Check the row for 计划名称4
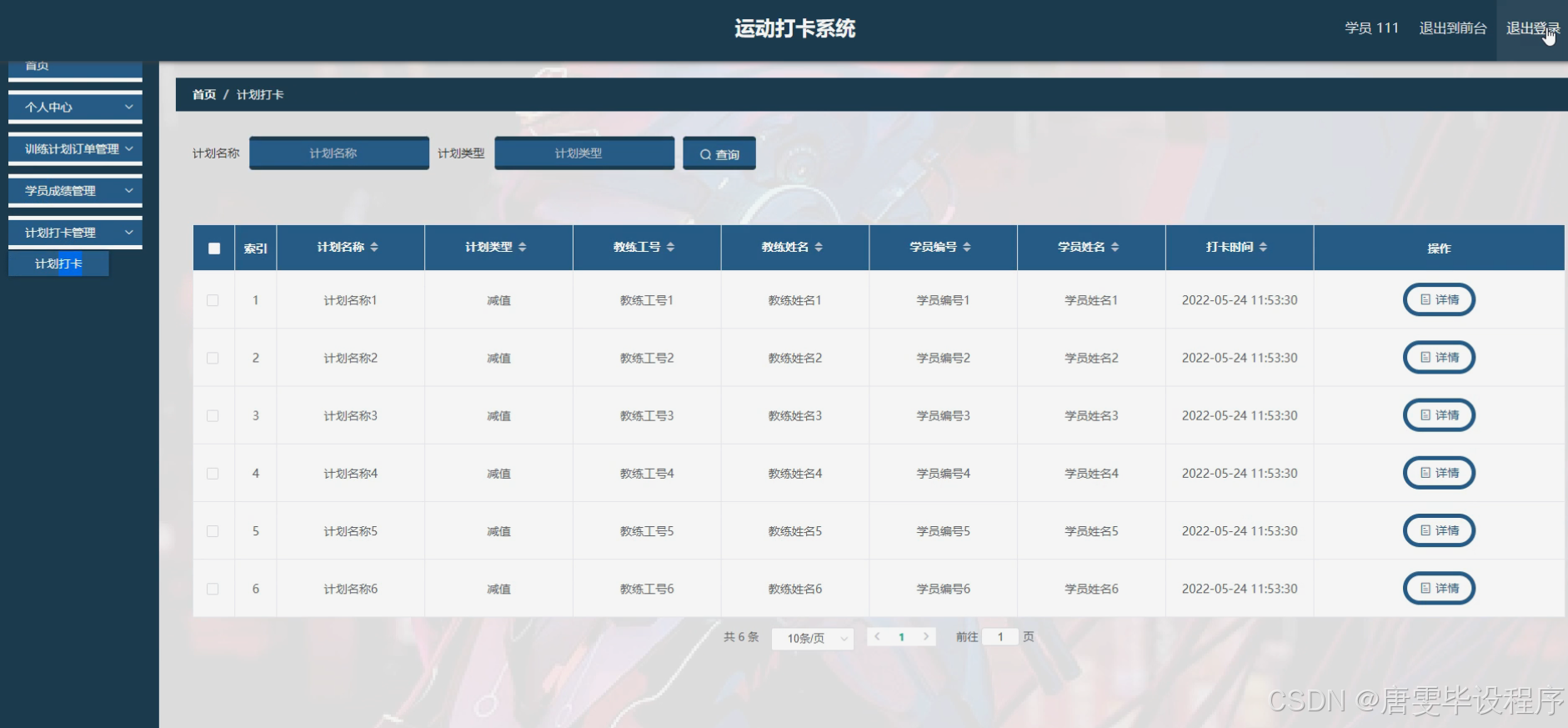 point(213,474)
